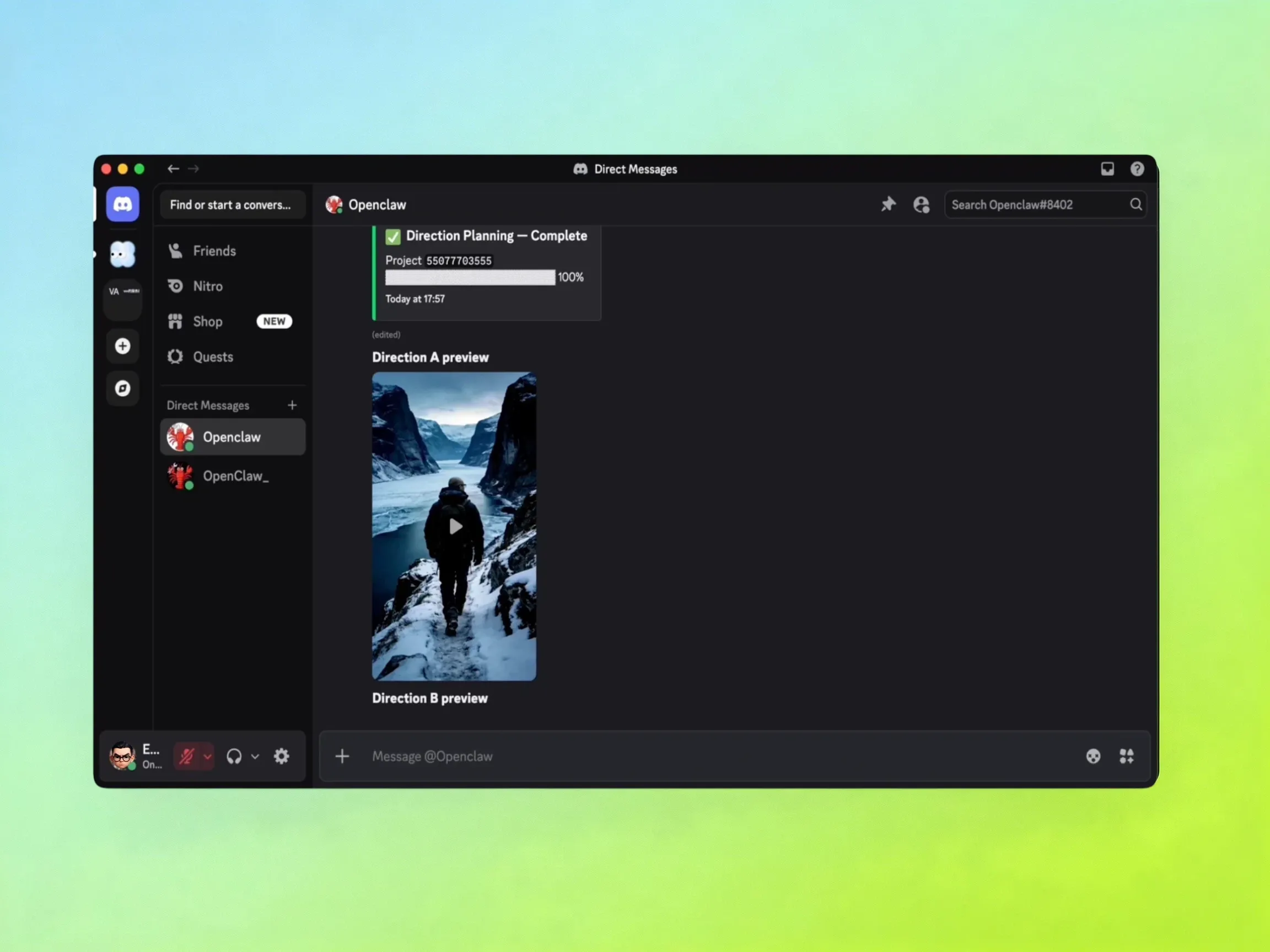Image resolution: width=1270 pixels, height=952 pixels.
Task: Create a DM with the plus button
Action: pos(292,405)
